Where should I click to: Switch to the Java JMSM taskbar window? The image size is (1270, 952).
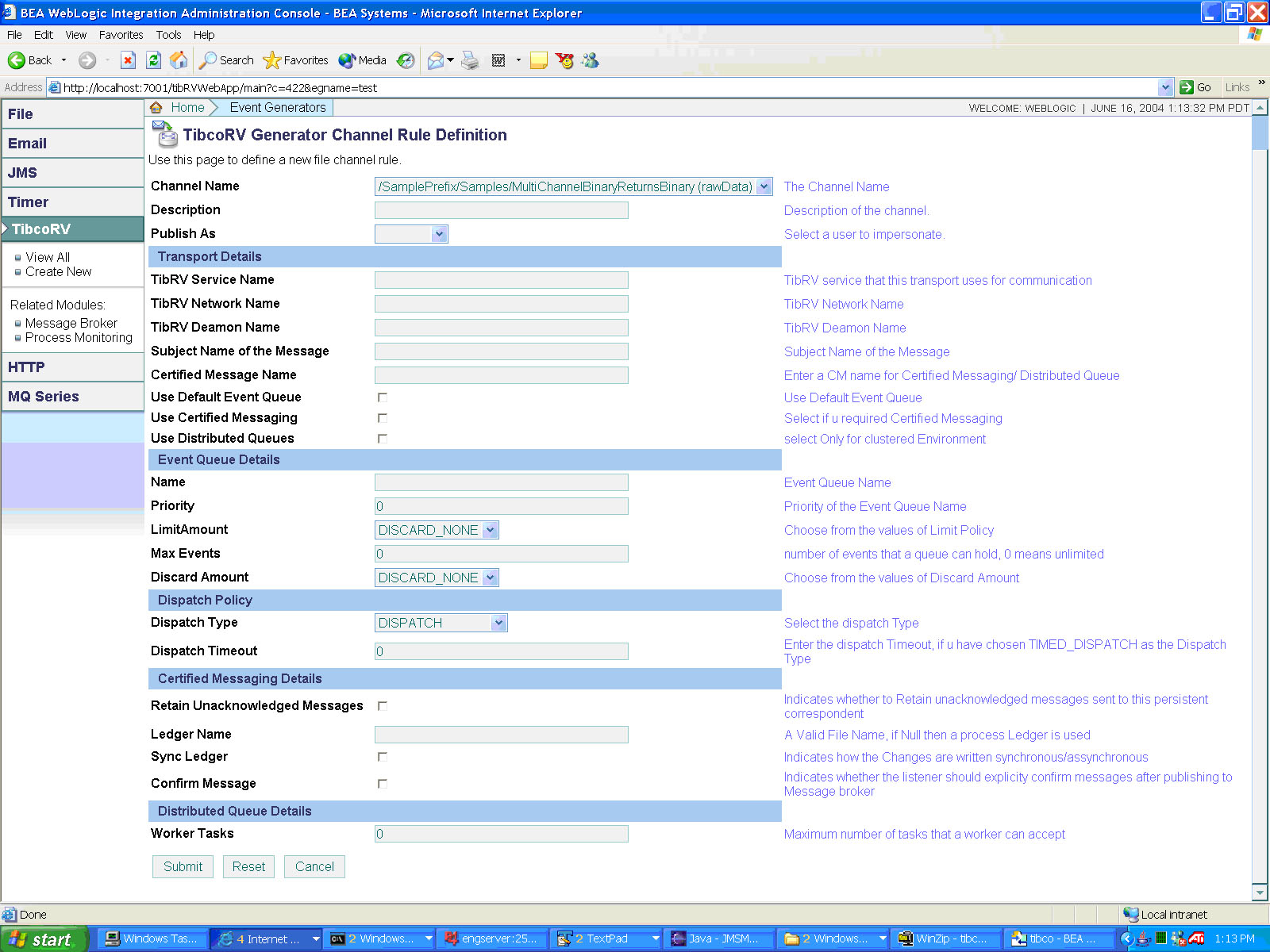click(719, 939)
